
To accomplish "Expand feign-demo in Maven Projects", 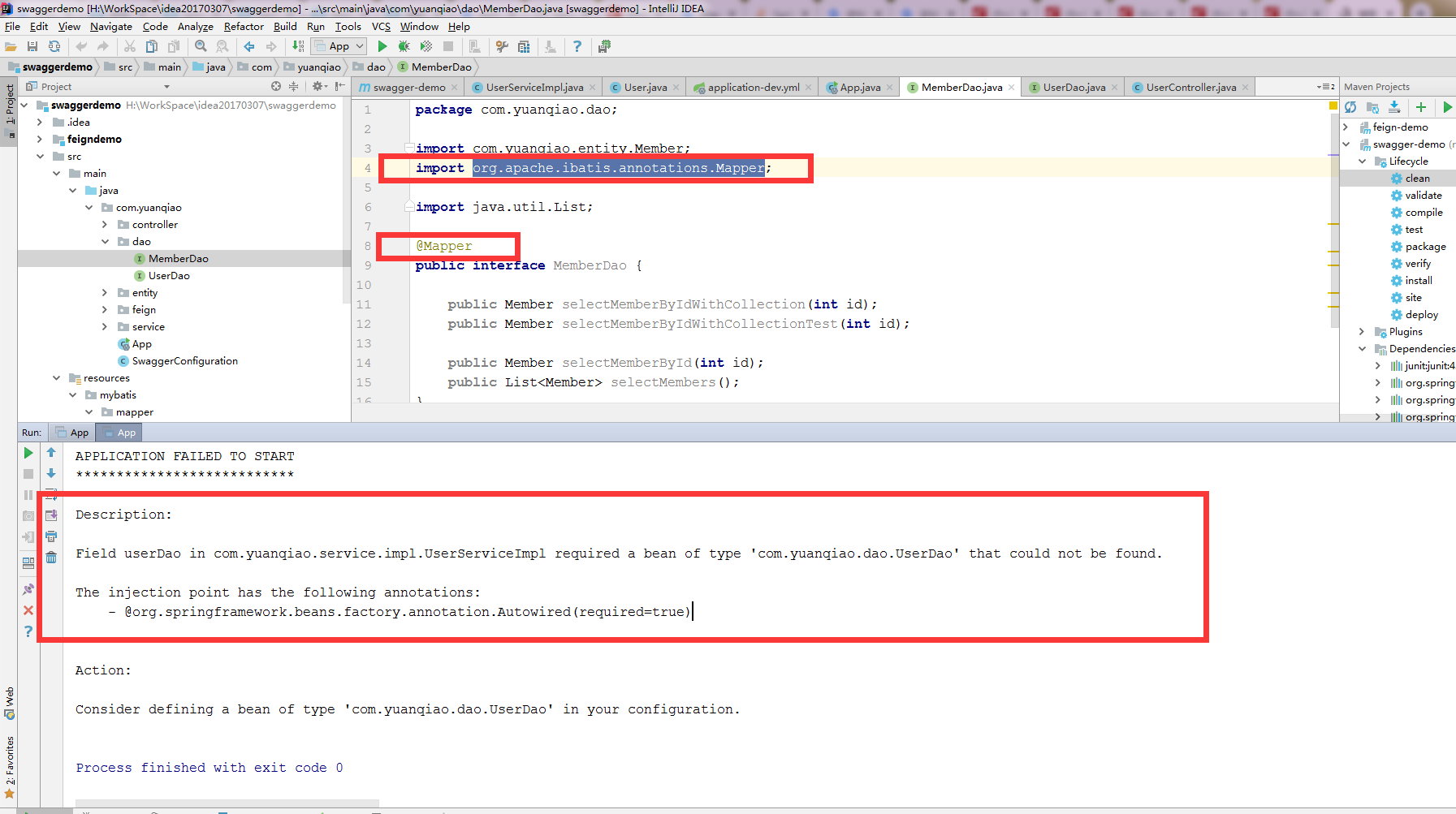I will point(1346,127).
